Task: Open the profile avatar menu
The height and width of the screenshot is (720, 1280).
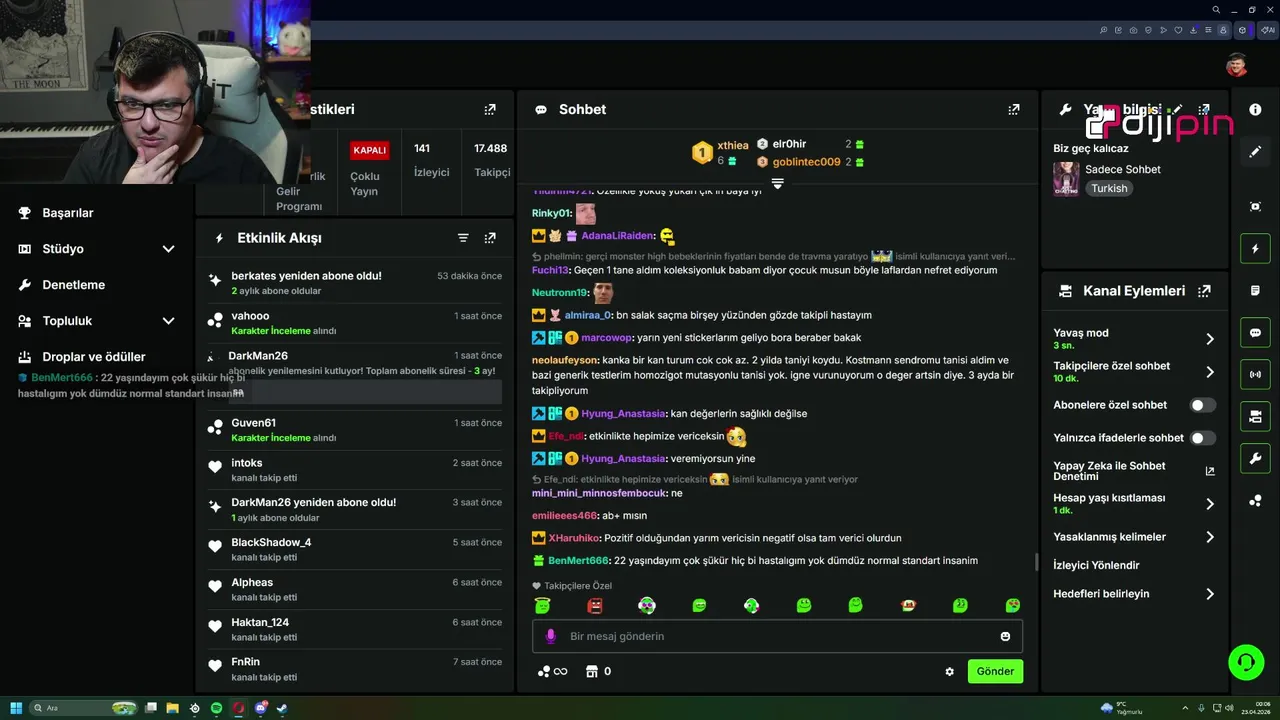Action: (x=1237, y=65)
